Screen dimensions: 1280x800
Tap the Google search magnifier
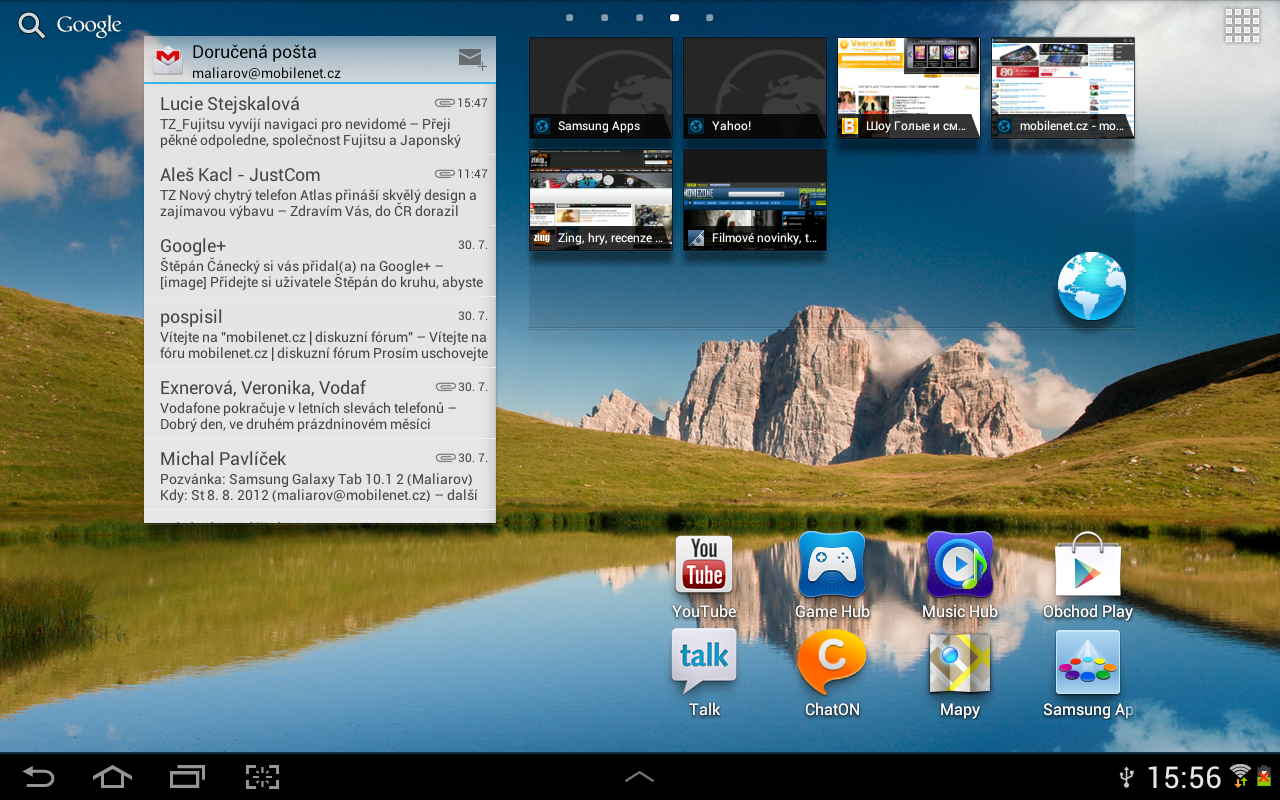pyautogui.click(x=29, y=24)
